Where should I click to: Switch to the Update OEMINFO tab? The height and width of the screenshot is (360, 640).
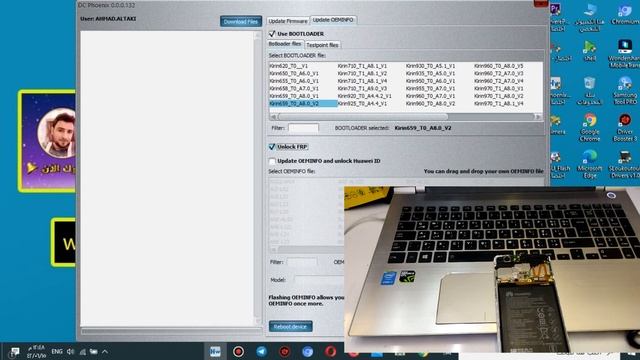[x=333, y=20]
